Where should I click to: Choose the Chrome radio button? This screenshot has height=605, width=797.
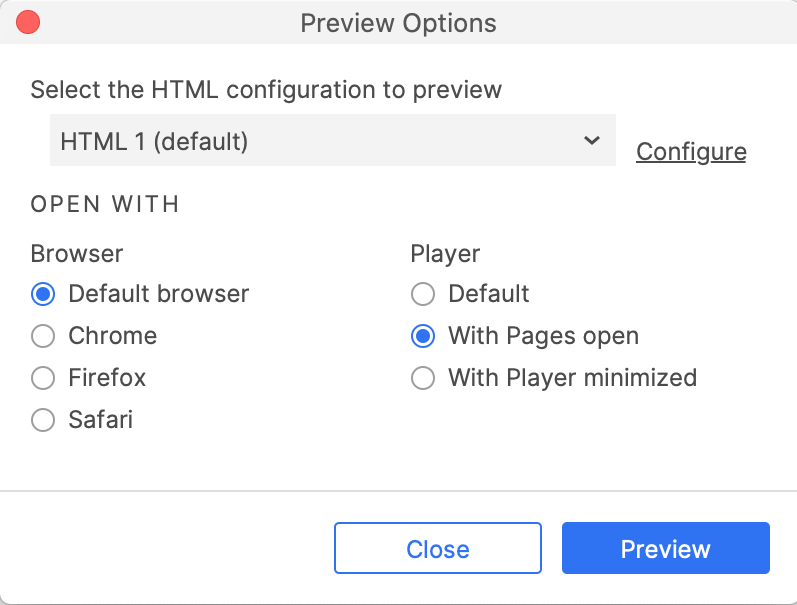click(x=43, y=336)
